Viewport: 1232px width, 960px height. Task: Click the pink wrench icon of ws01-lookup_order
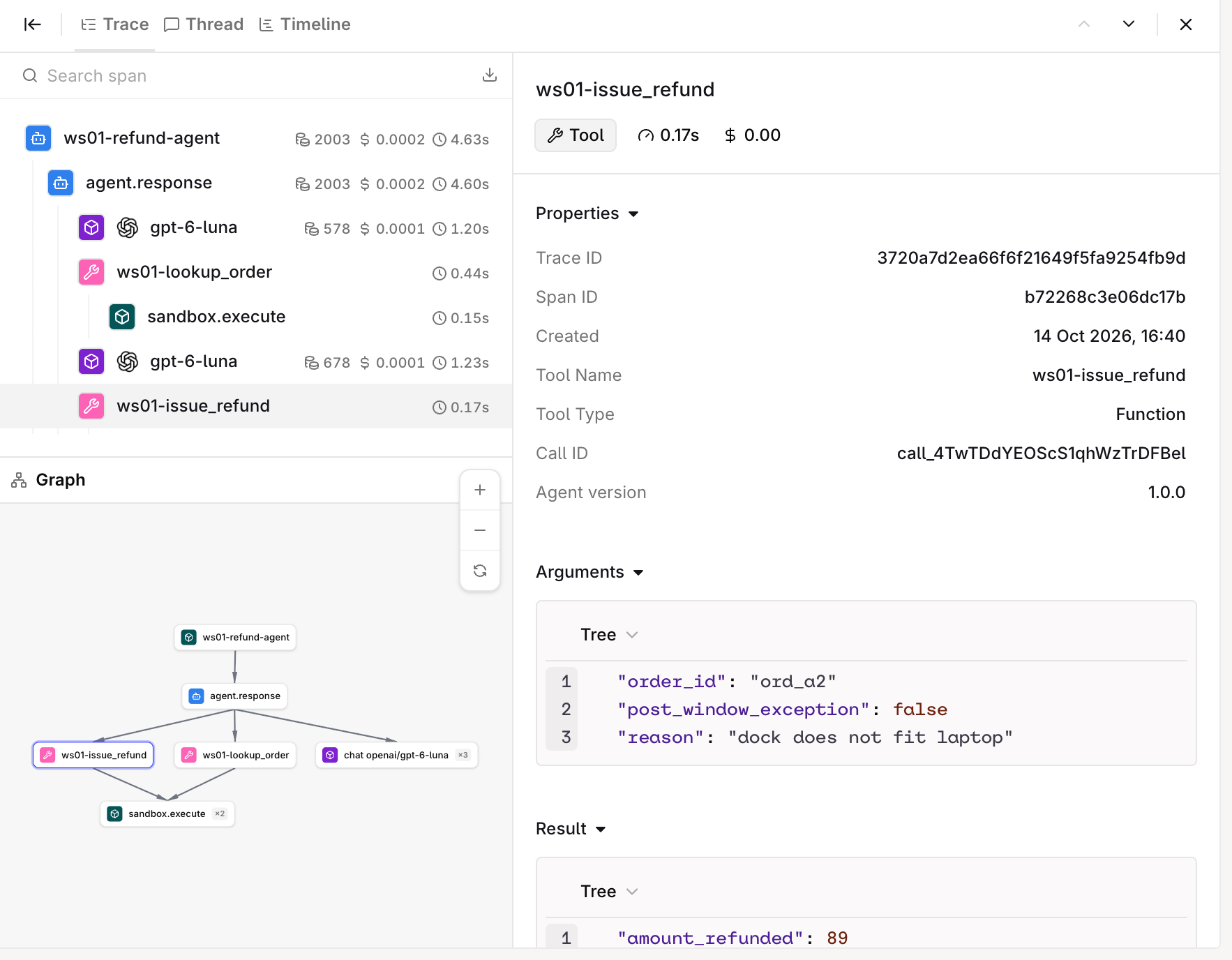91,273
